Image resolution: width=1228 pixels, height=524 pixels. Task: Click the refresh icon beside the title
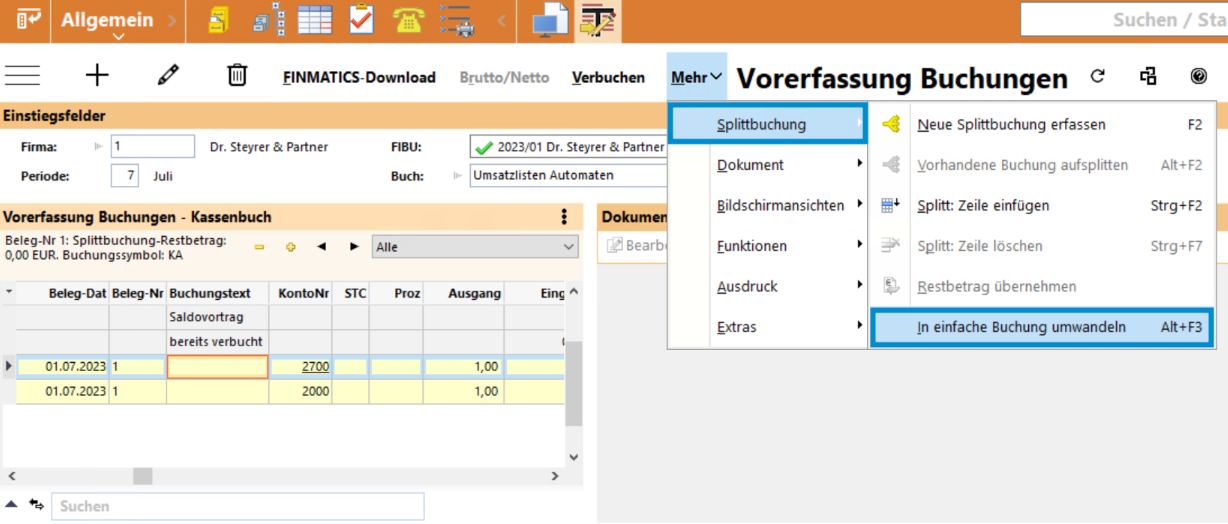coord(1097,76)
